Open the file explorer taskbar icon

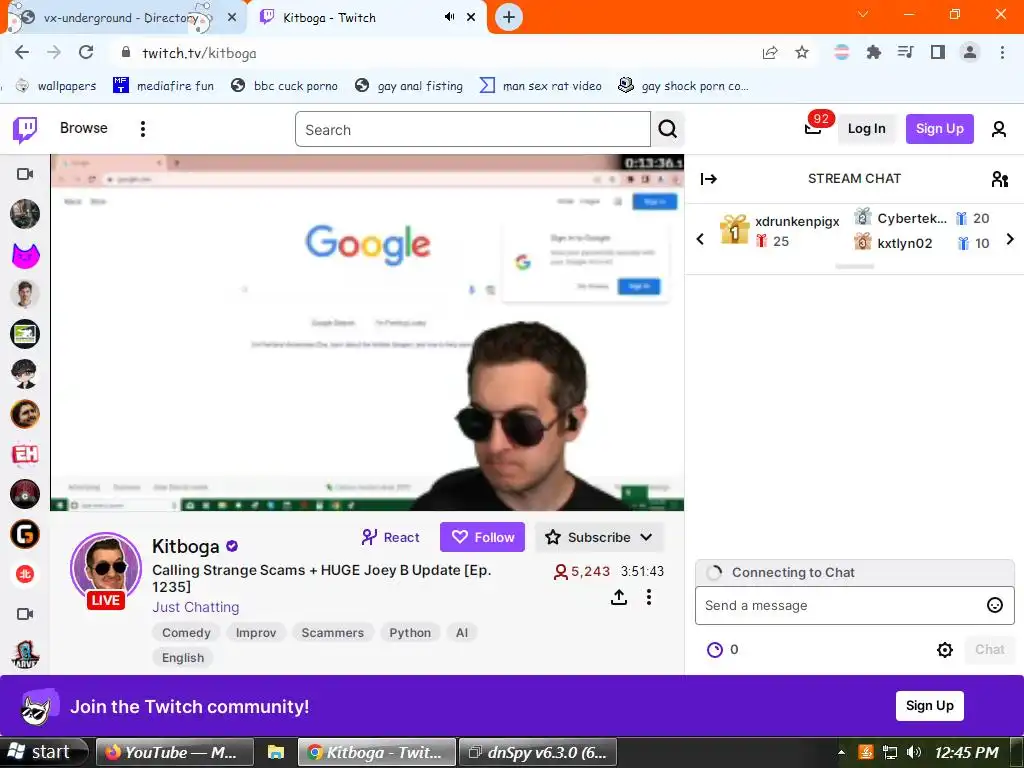[x=276, y=752]
